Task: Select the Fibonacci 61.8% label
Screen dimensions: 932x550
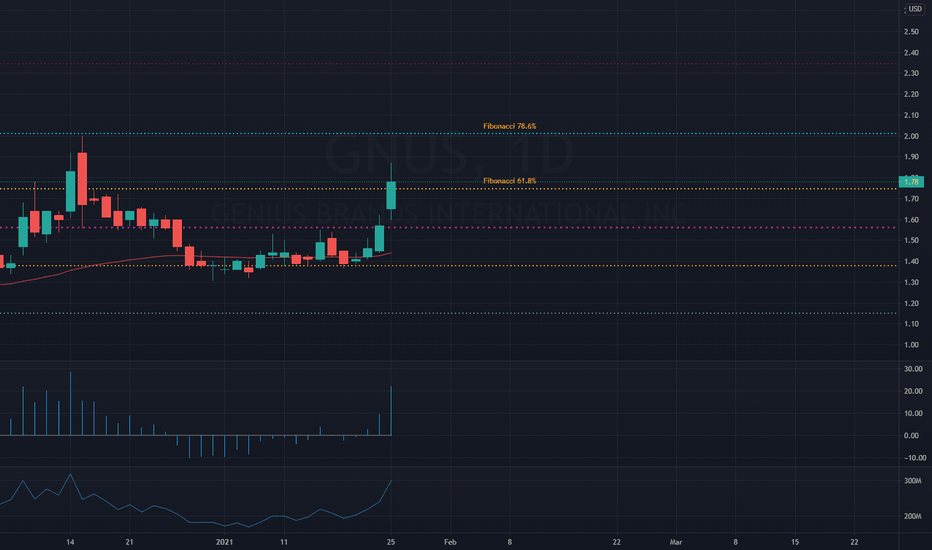Action: (509, 181)
